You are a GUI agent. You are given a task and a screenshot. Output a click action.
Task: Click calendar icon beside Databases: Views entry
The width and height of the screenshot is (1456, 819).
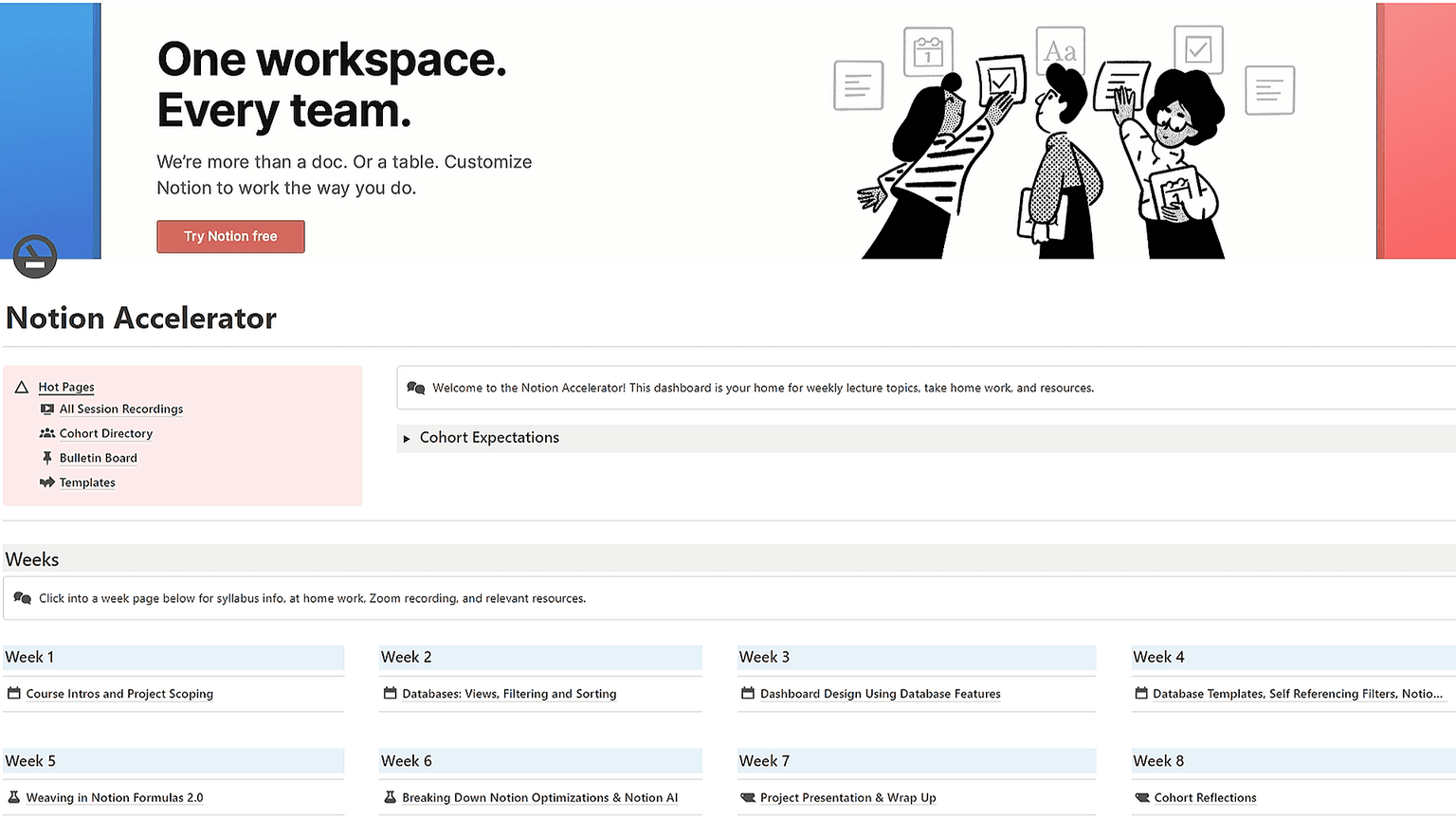pyautogui.click(x=390, y=693)
